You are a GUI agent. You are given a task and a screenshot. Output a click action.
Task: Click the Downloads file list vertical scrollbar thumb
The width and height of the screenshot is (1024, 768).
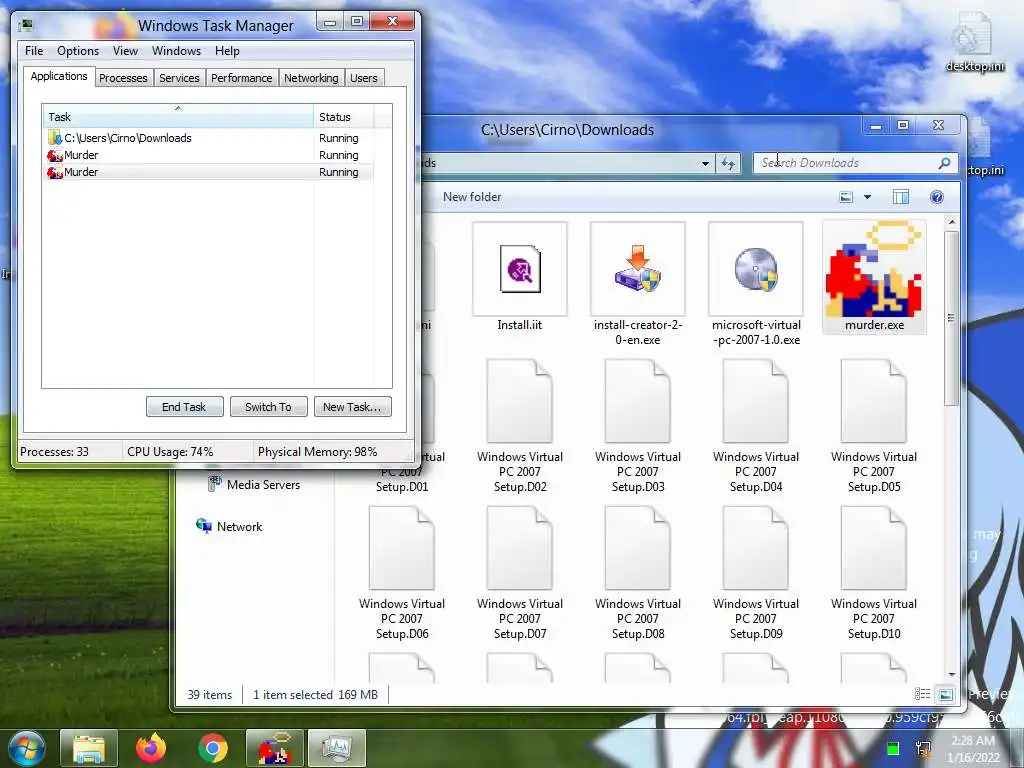click(952, 317)
